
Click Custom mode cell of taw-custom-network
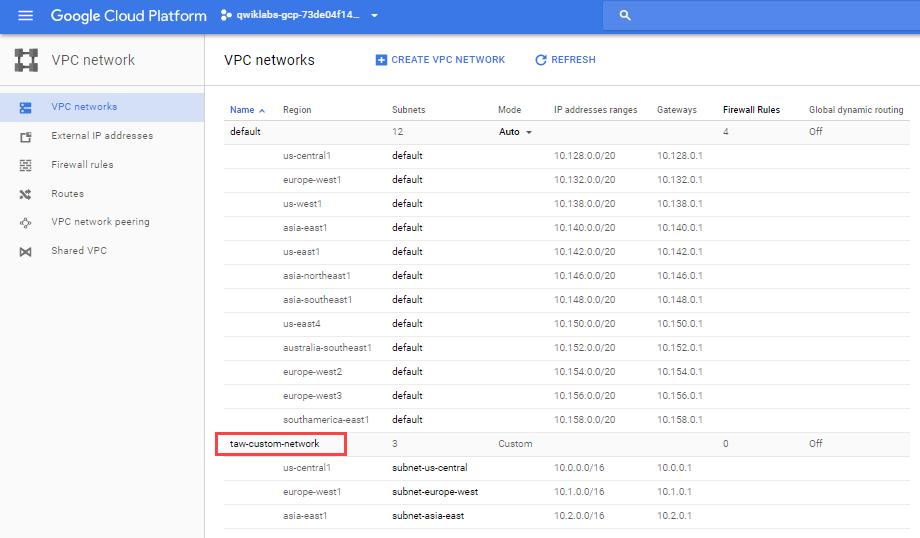pyautogui.click(x=515, y=444)
